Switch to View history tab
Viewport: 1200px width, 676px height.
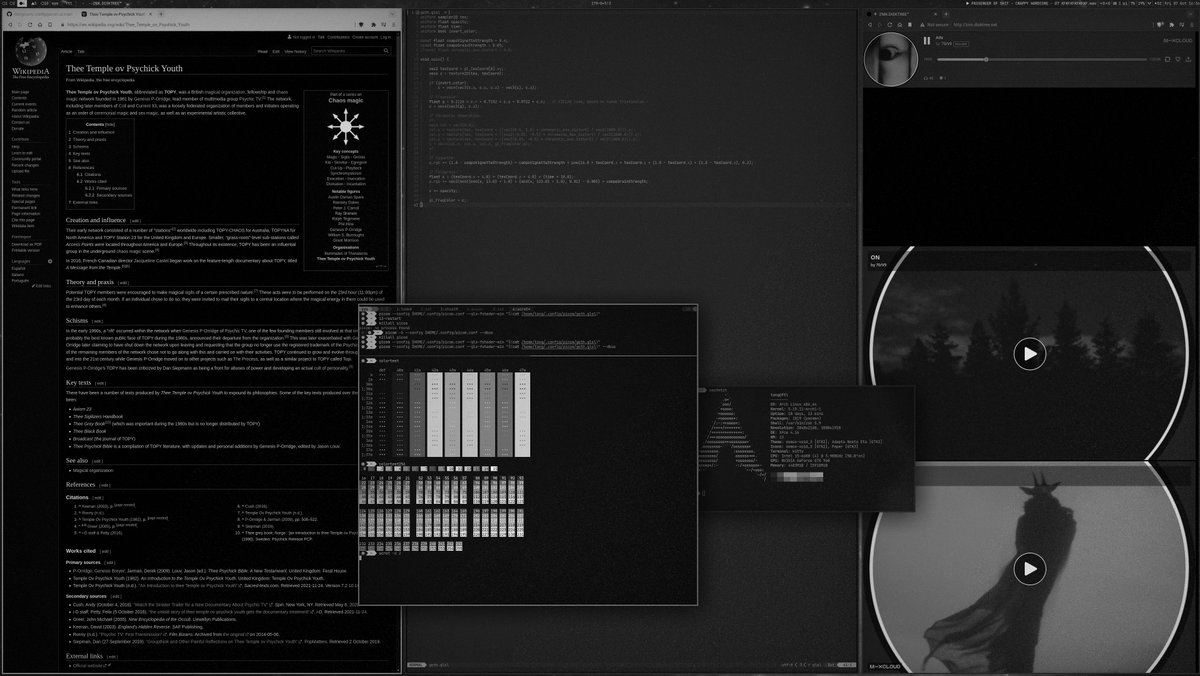coord(295,51)
